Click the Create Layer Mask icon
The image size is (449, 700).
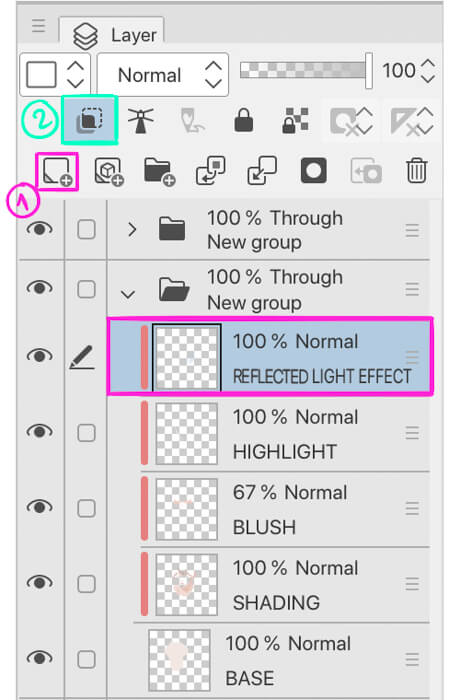(313, 171)
